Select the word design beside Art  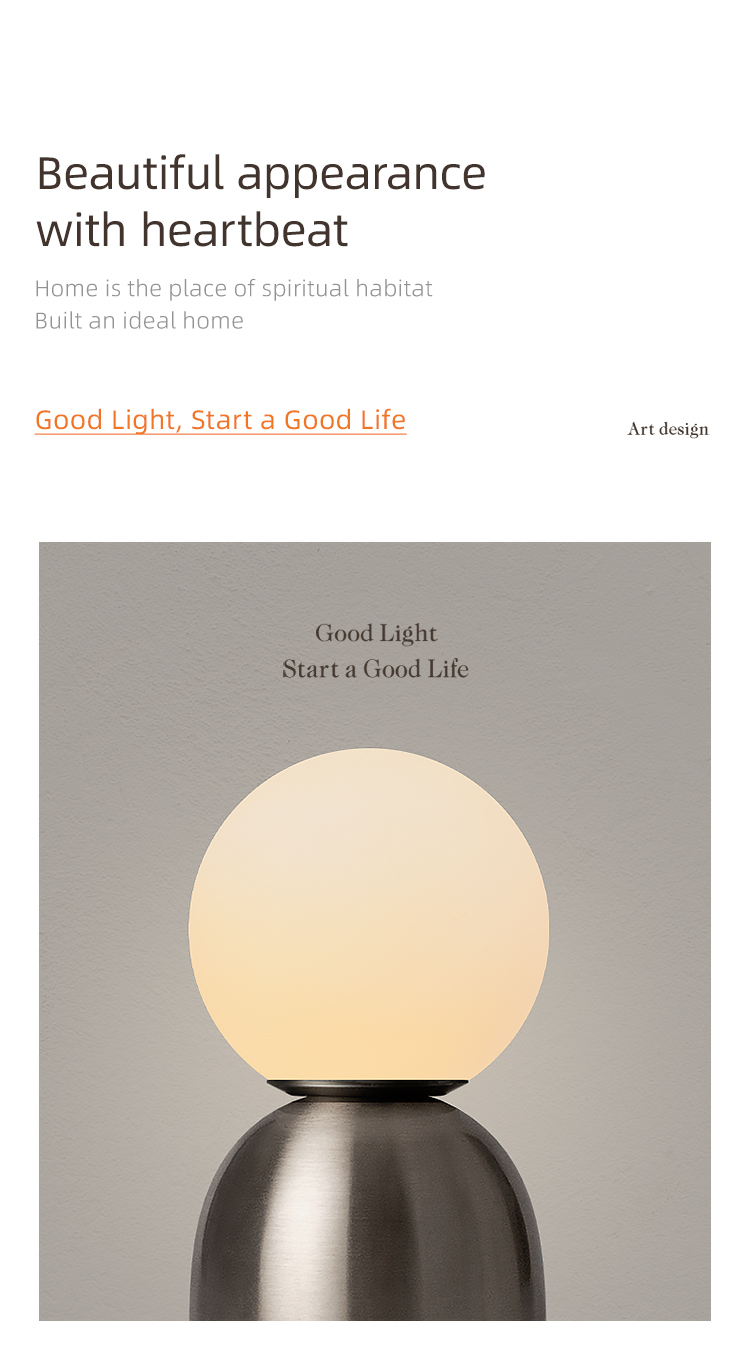[684, 430]
